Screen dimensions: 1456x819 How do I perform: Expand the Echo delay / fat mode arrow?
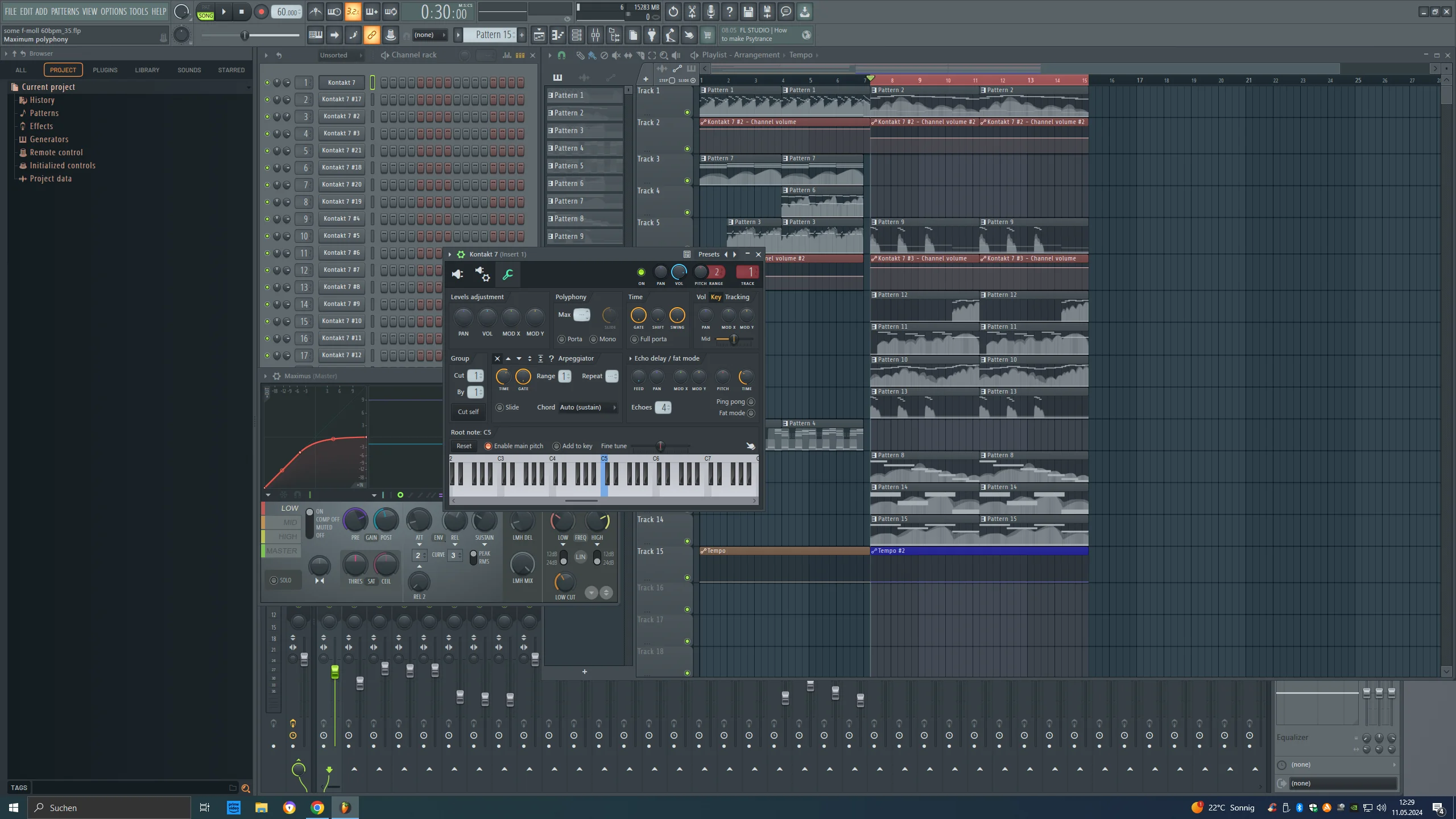(x=630, y=358)
